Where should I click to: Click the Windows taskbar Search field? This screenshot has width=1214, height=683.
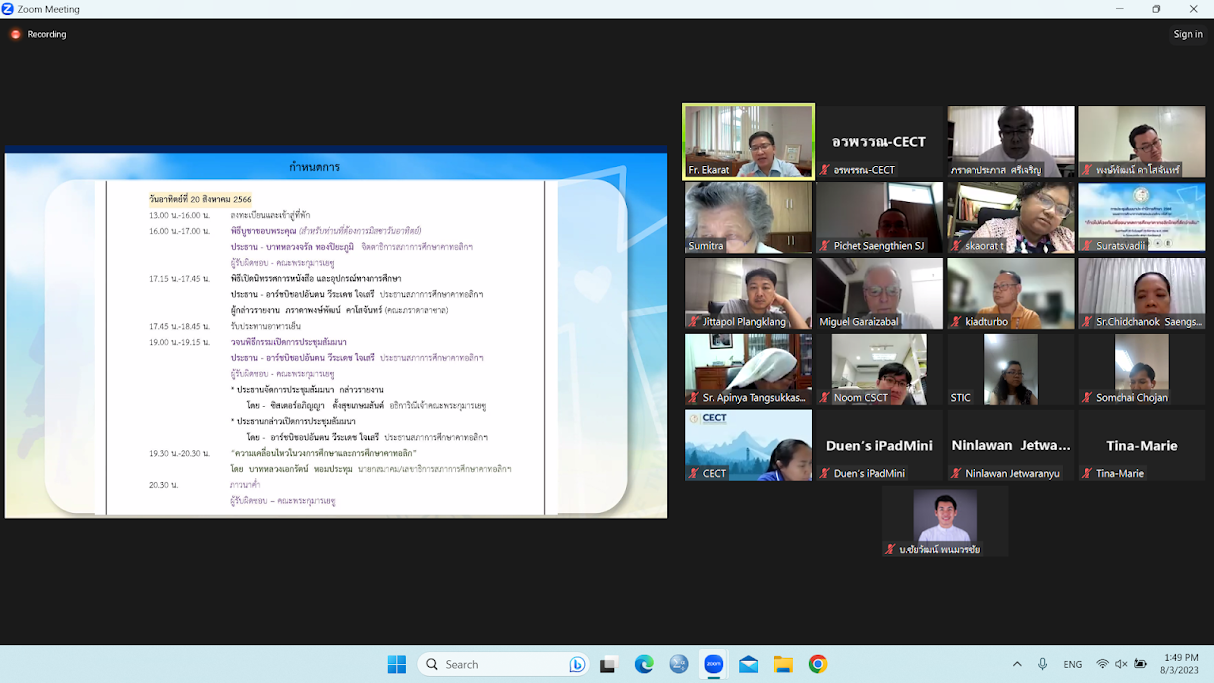500,664
